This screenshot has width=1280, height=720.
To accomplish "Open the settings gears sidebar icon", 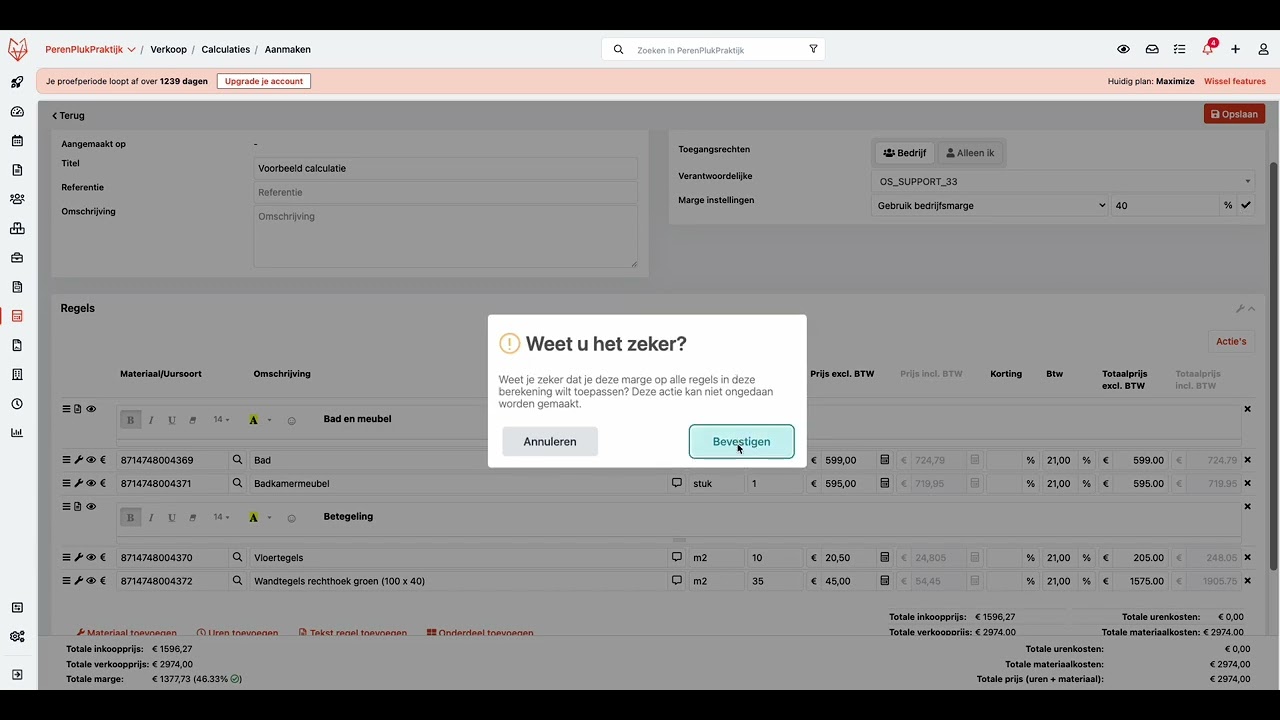I will (17, 637).
